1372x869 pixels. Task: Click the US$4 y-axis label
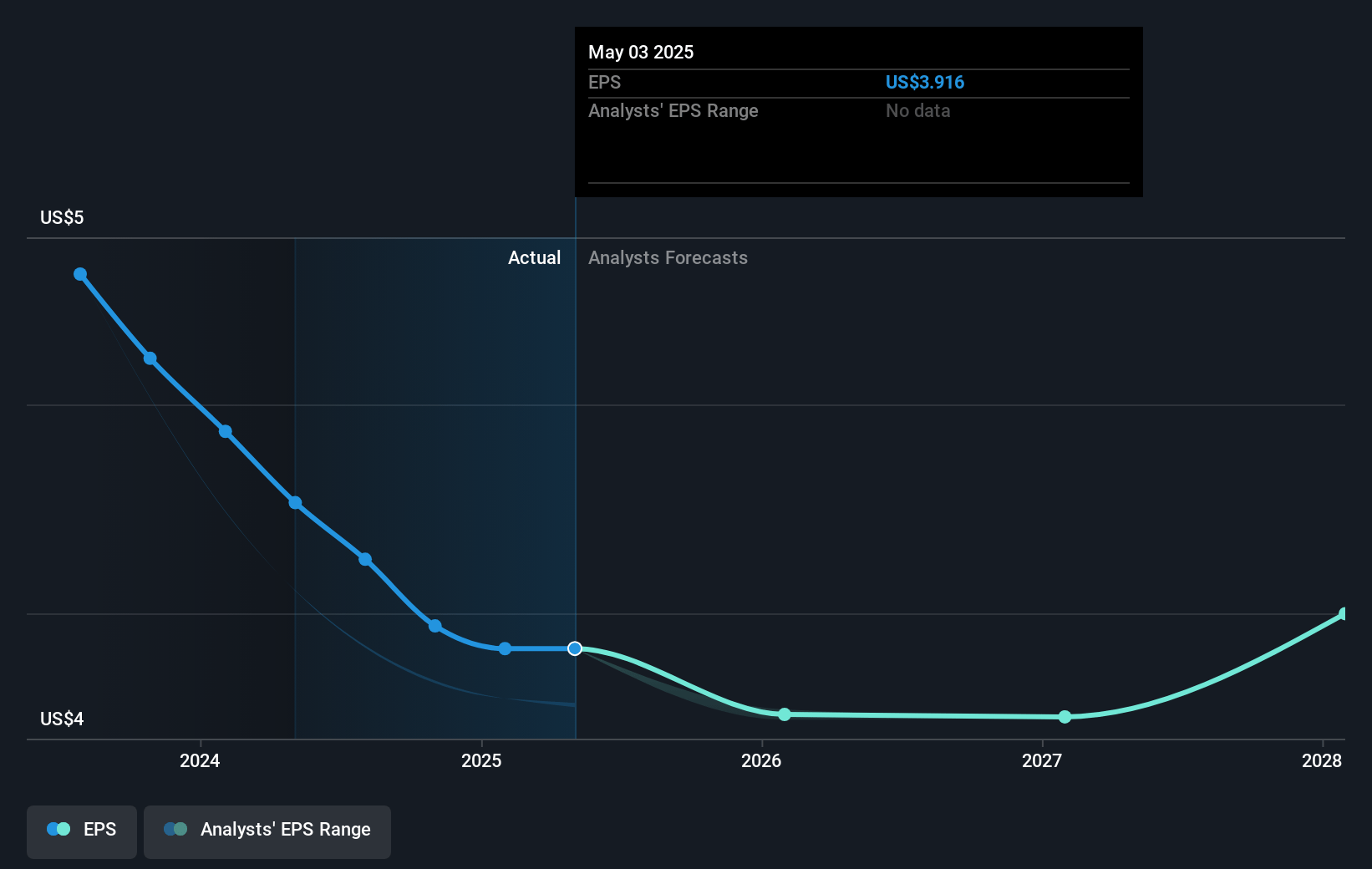point(62,719)
